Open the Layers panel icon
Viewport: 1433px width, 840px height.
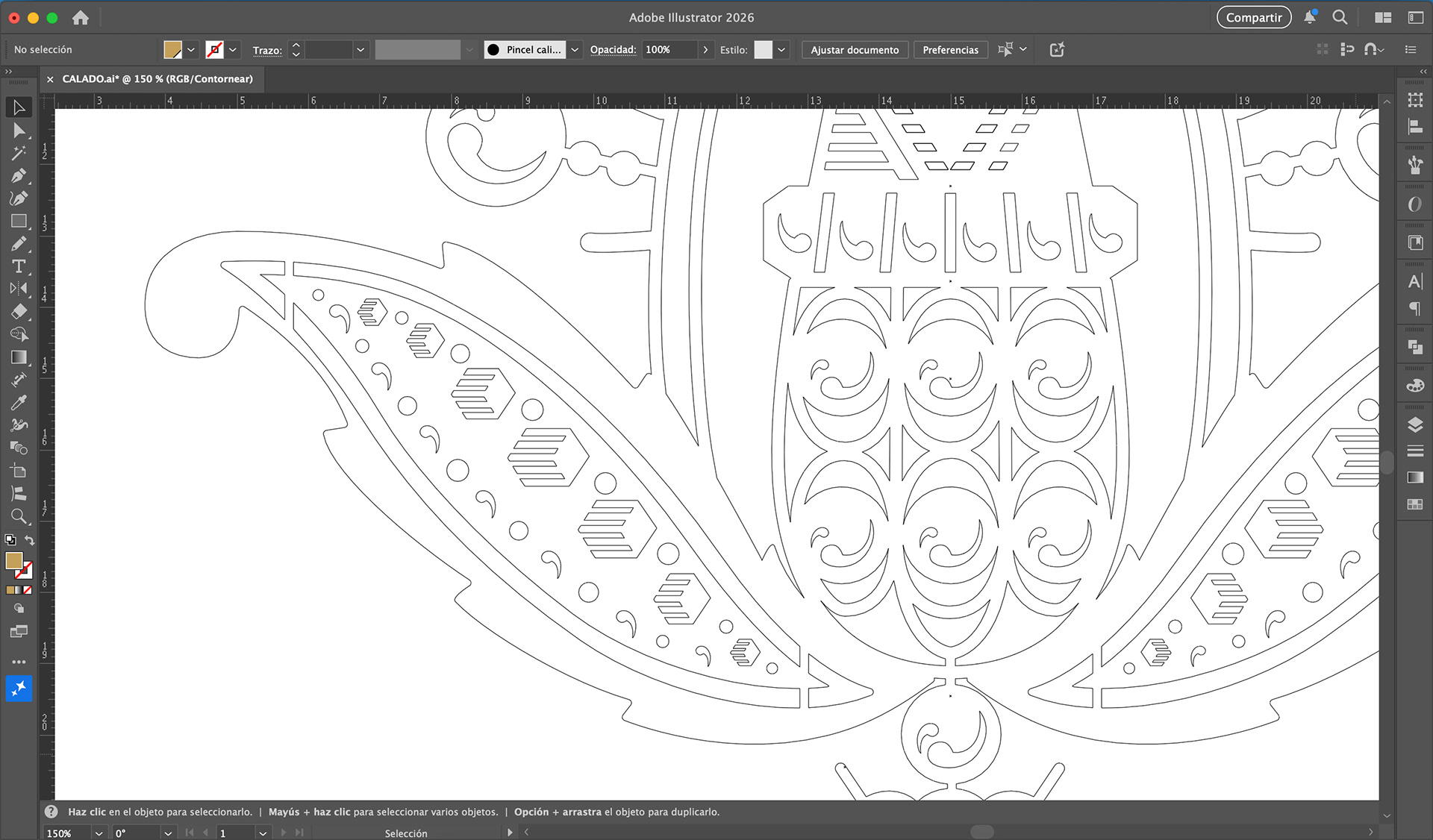(x=1414, y=424)
